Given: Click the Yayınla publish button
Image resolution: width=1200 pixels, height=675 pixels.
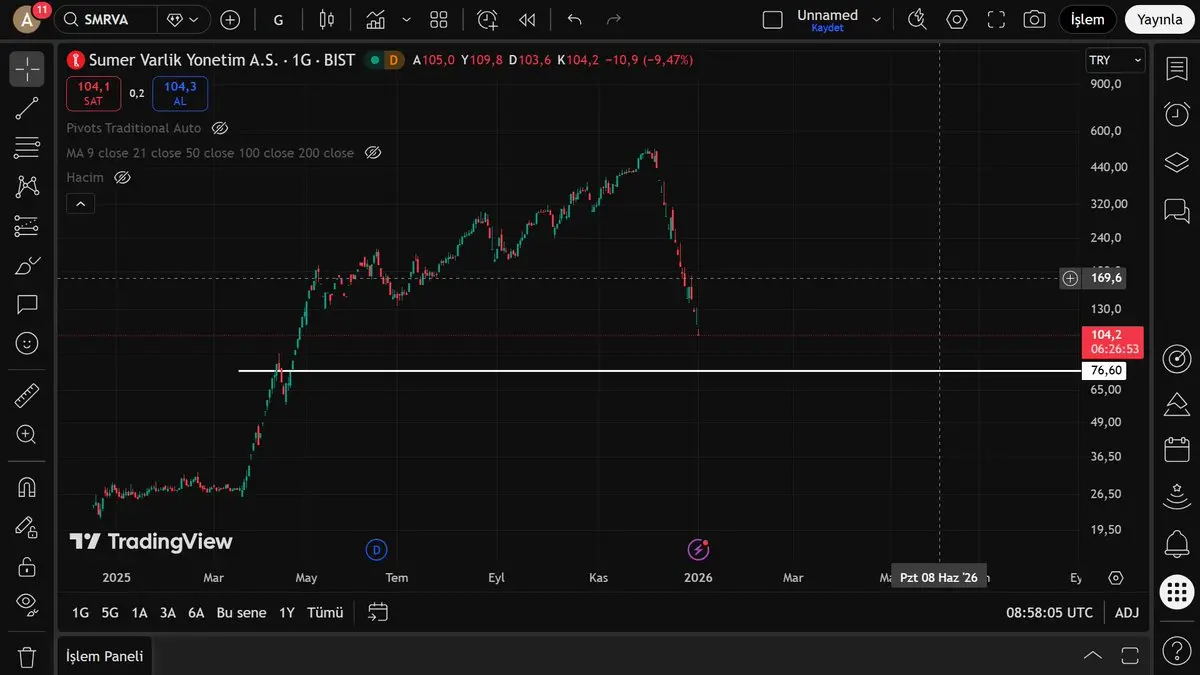Looking at the screenshot, I should coord(1160,19).
